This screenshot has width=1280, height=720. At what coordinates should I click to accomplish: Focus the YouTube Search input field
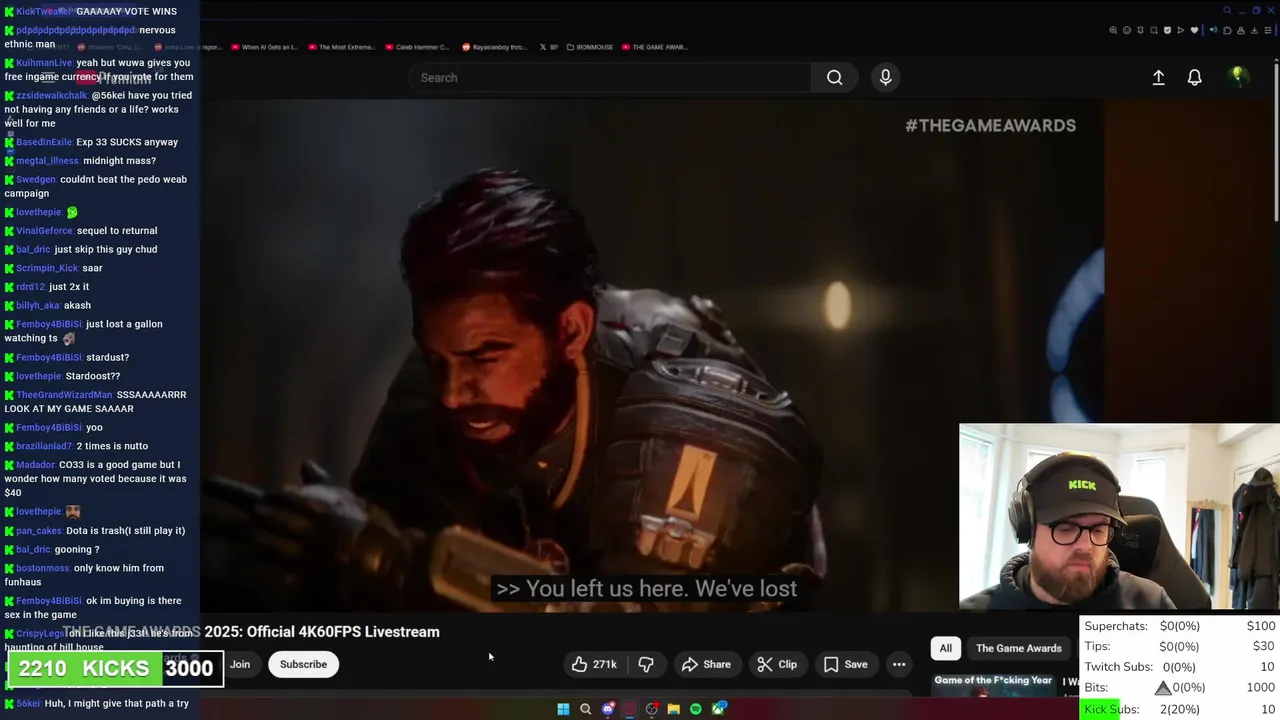(610, 77)
